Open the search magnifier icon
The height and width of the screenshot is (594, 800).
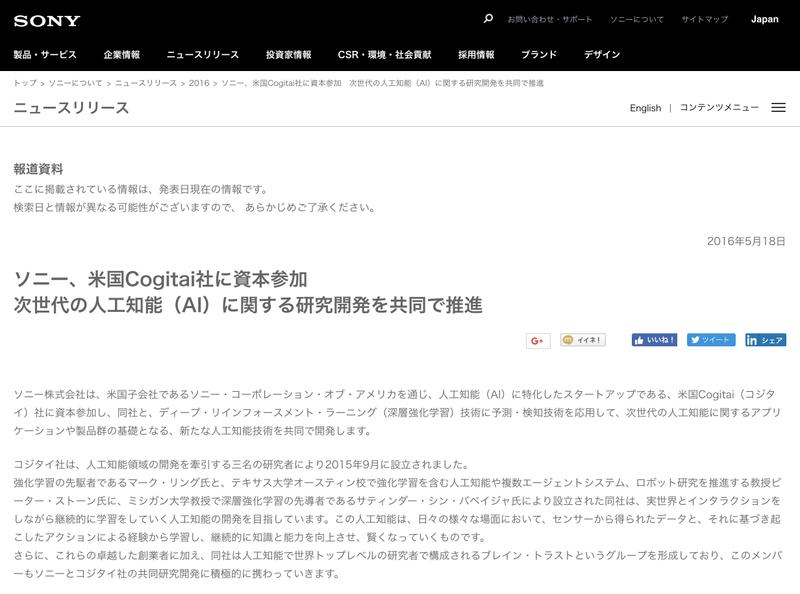tap(488, 19)
